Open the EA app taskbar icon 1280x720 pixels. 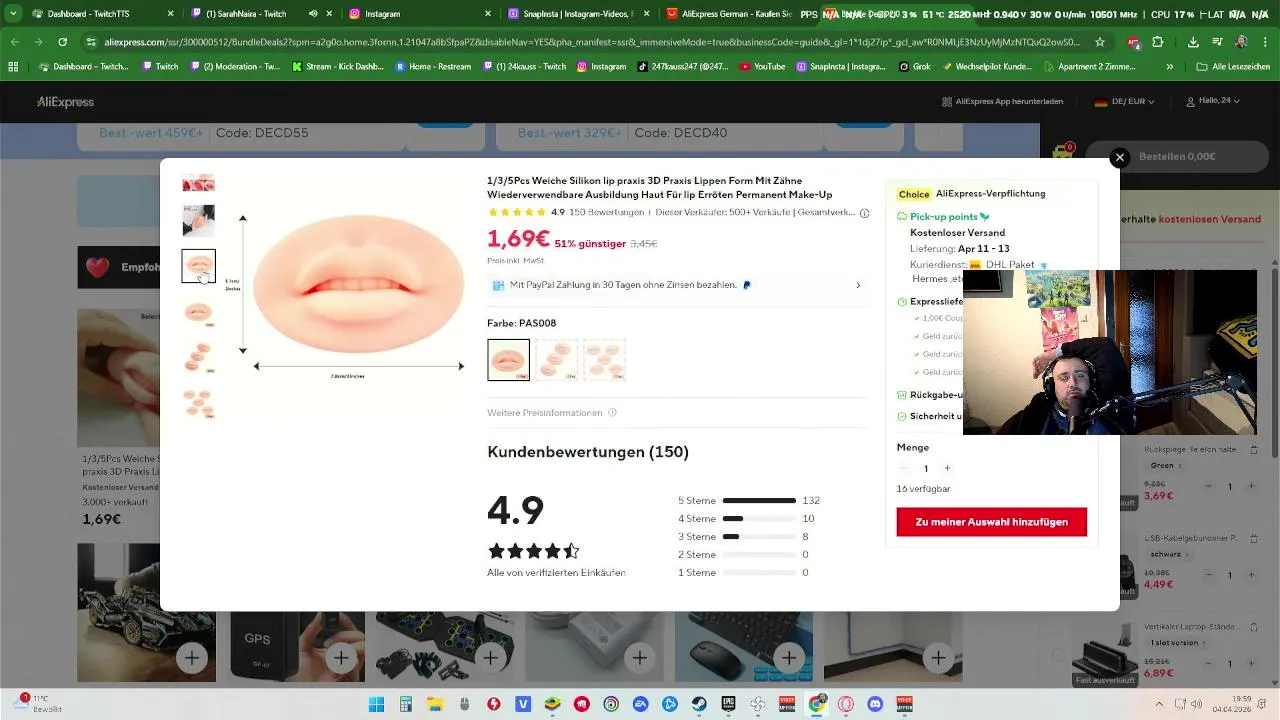(x=641, y=705)
